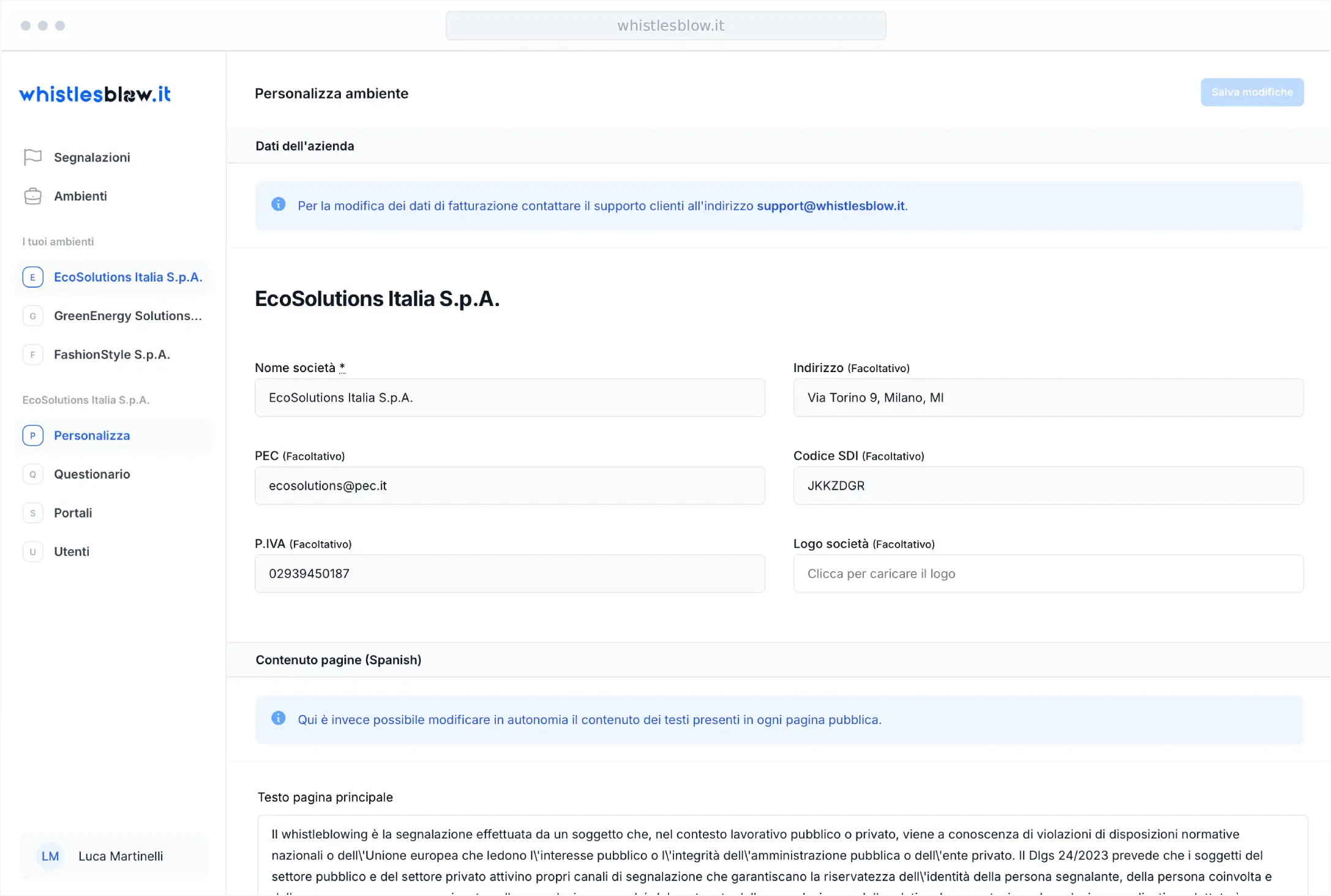
Task: Select the PEC email field
Action: pos(509,486)
